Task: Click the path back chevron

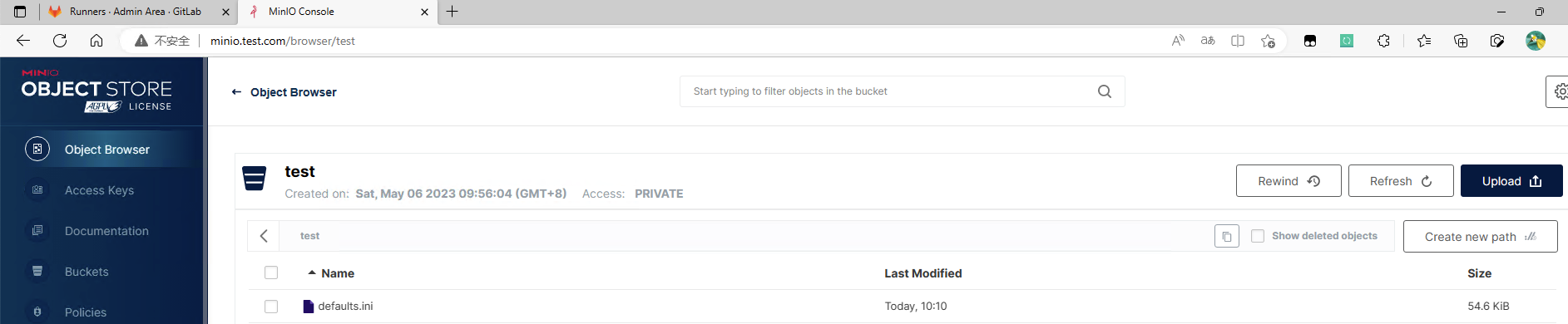Action: [264, 236]
